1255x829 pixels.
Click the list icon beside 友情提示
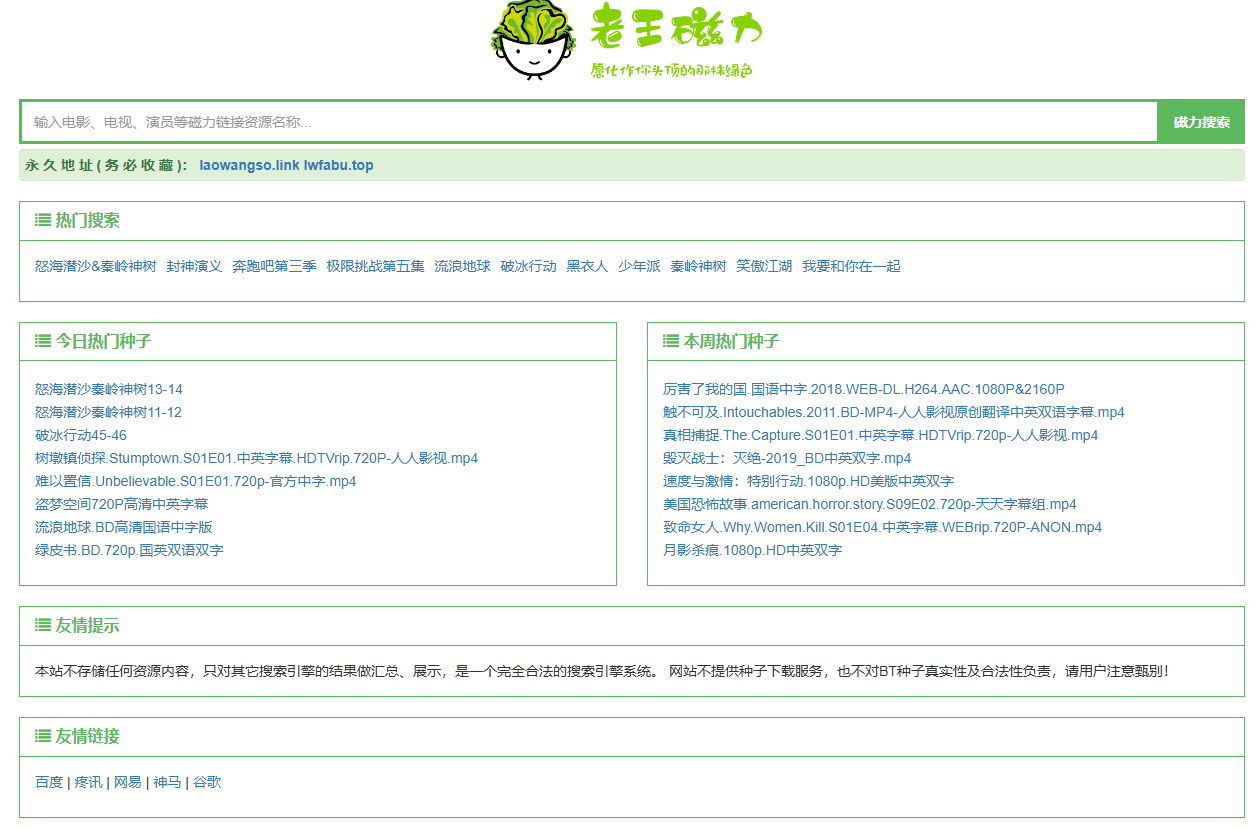(x=41, y=625)
